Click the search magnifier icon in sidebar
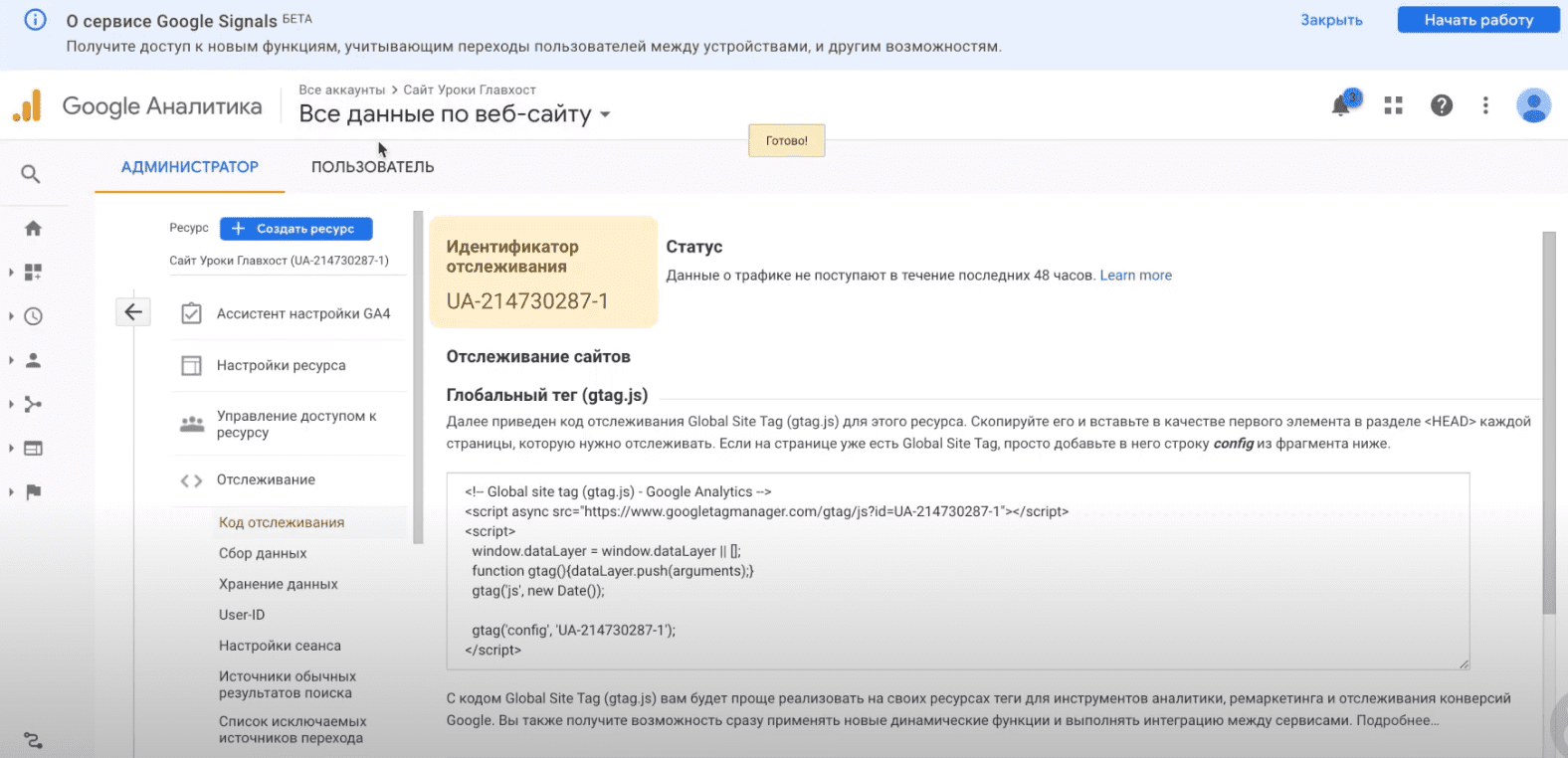Screen dimensions: 1568x758 click(x=31, y=174)
